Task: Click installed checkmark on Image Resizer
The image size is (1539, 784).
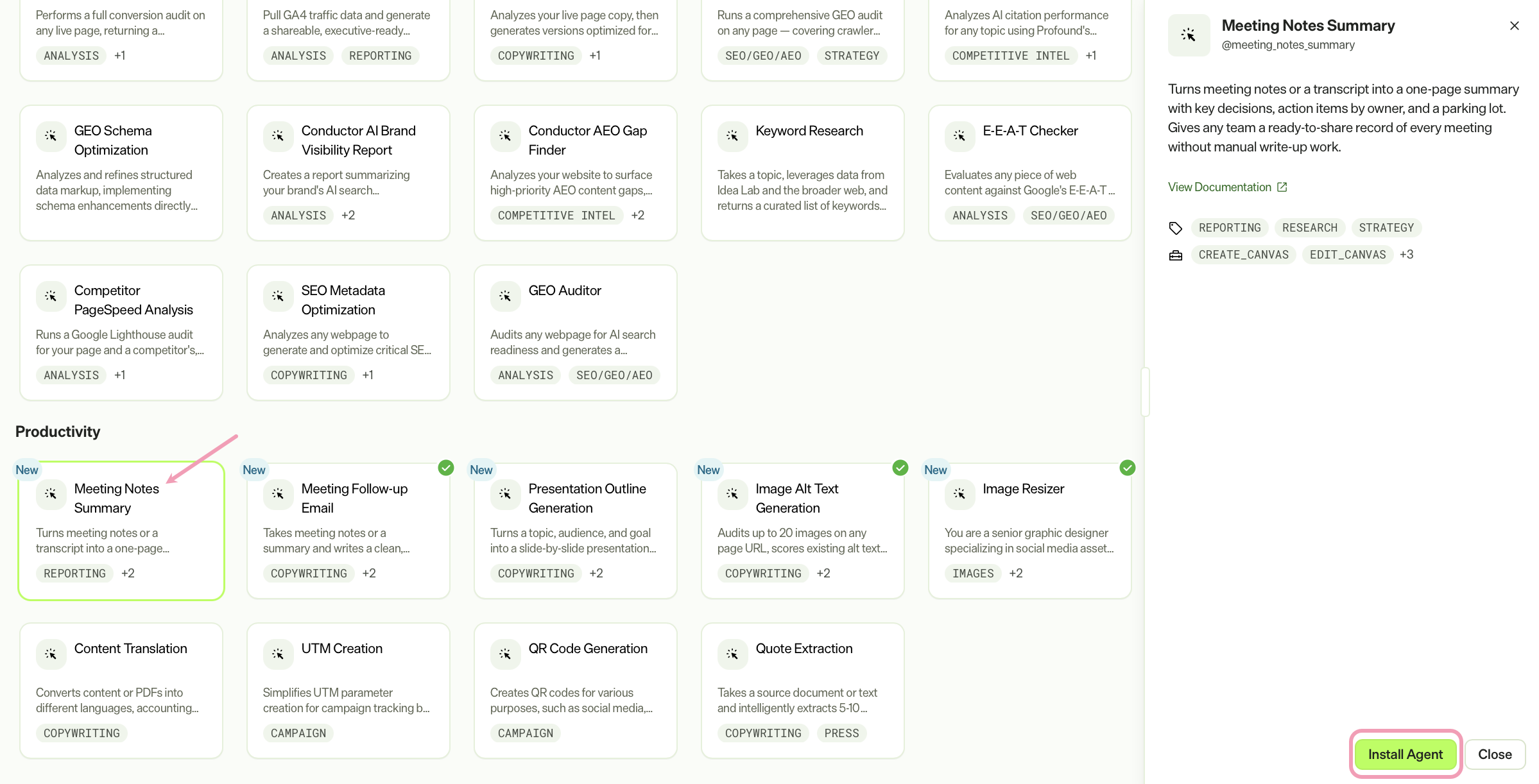Action: tap(1128, 468)
